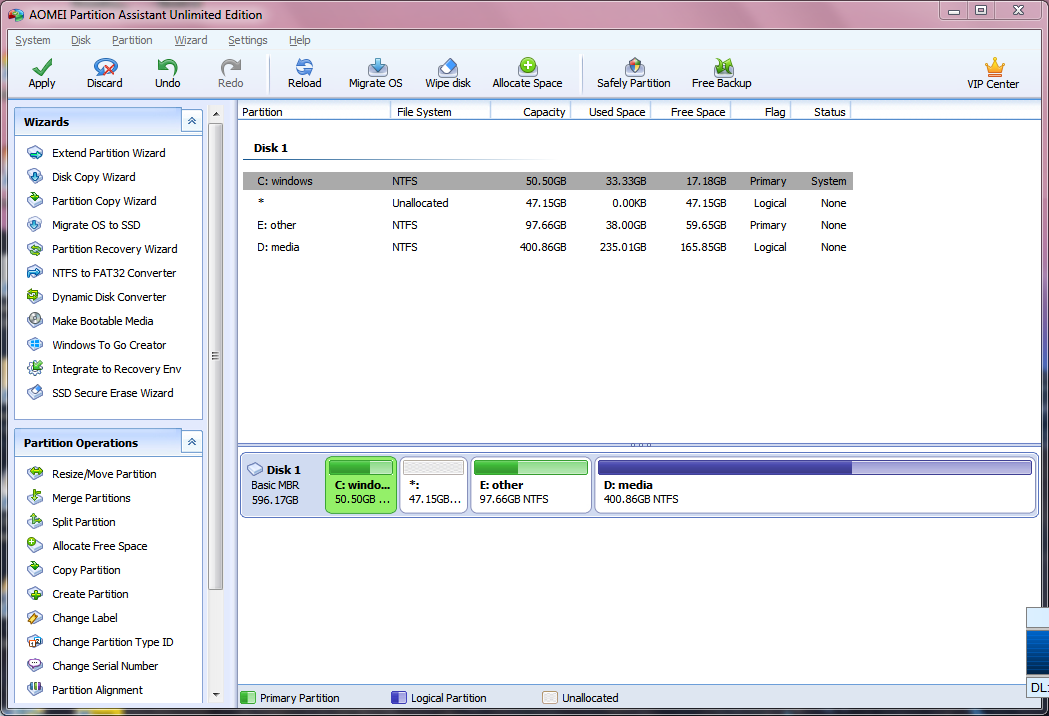Select the Disk 1 Basic MBR label block
The image size is (1049, 716).
pos(283,485)
